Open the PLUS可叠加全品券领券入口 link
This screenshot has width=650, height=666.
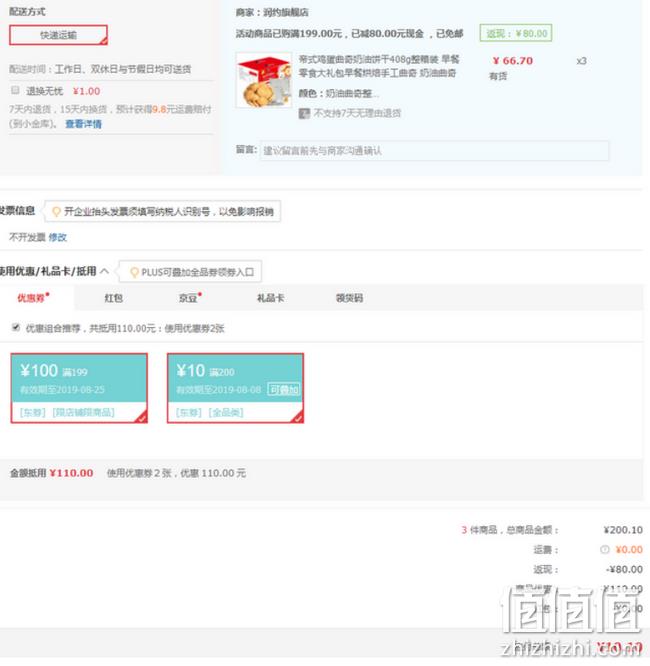pyautogui.click(x=198, y=272)
